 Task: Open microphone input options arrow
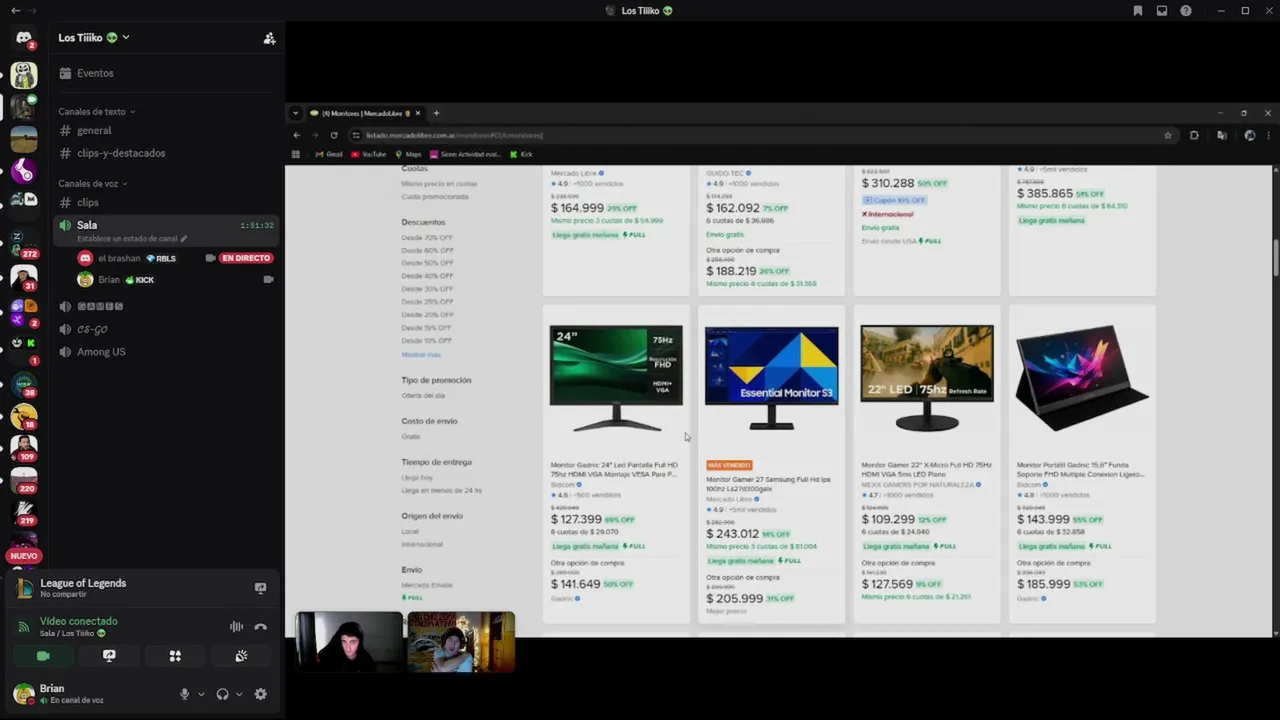click(201, 694)
